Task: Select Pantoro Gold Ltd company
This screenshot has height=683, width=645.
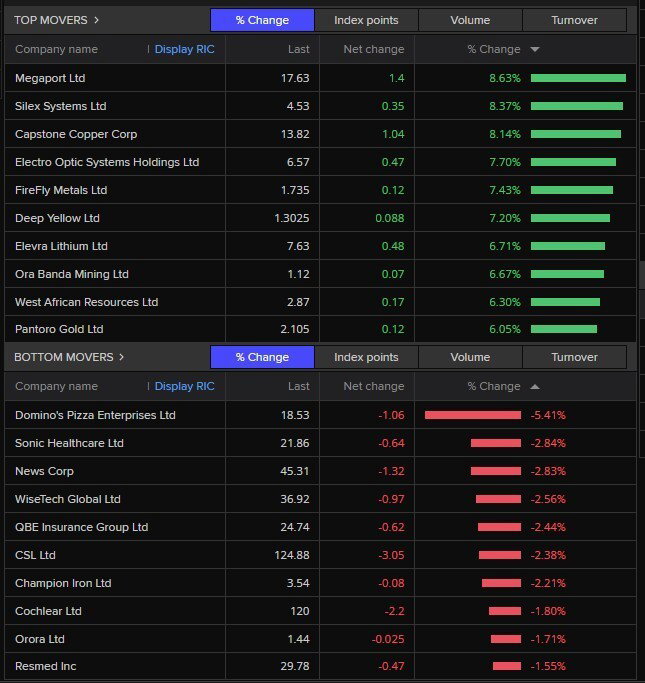Action: point(59,329)
